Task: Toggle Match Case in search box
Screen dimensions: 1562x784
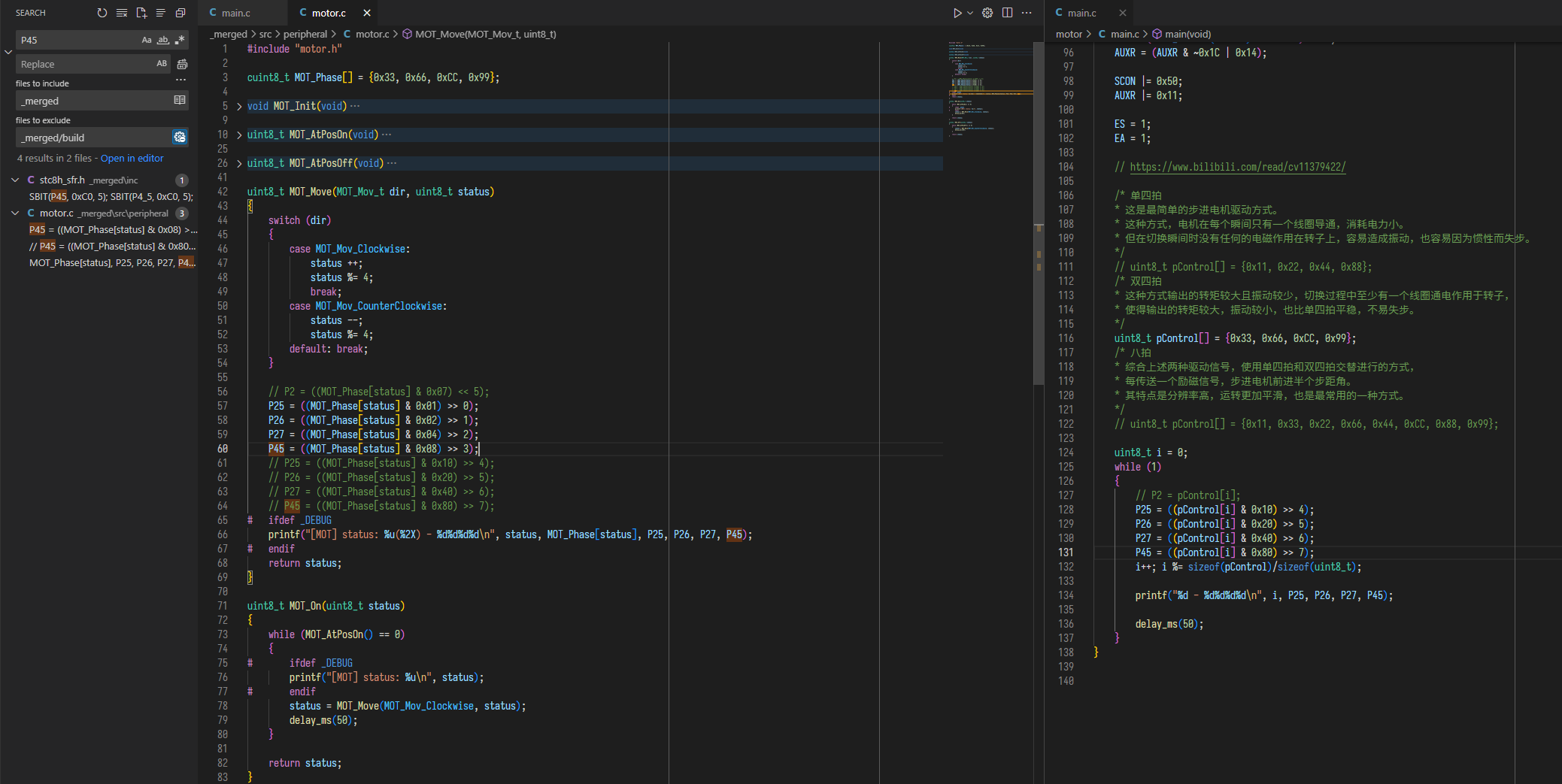Action: 147,40
